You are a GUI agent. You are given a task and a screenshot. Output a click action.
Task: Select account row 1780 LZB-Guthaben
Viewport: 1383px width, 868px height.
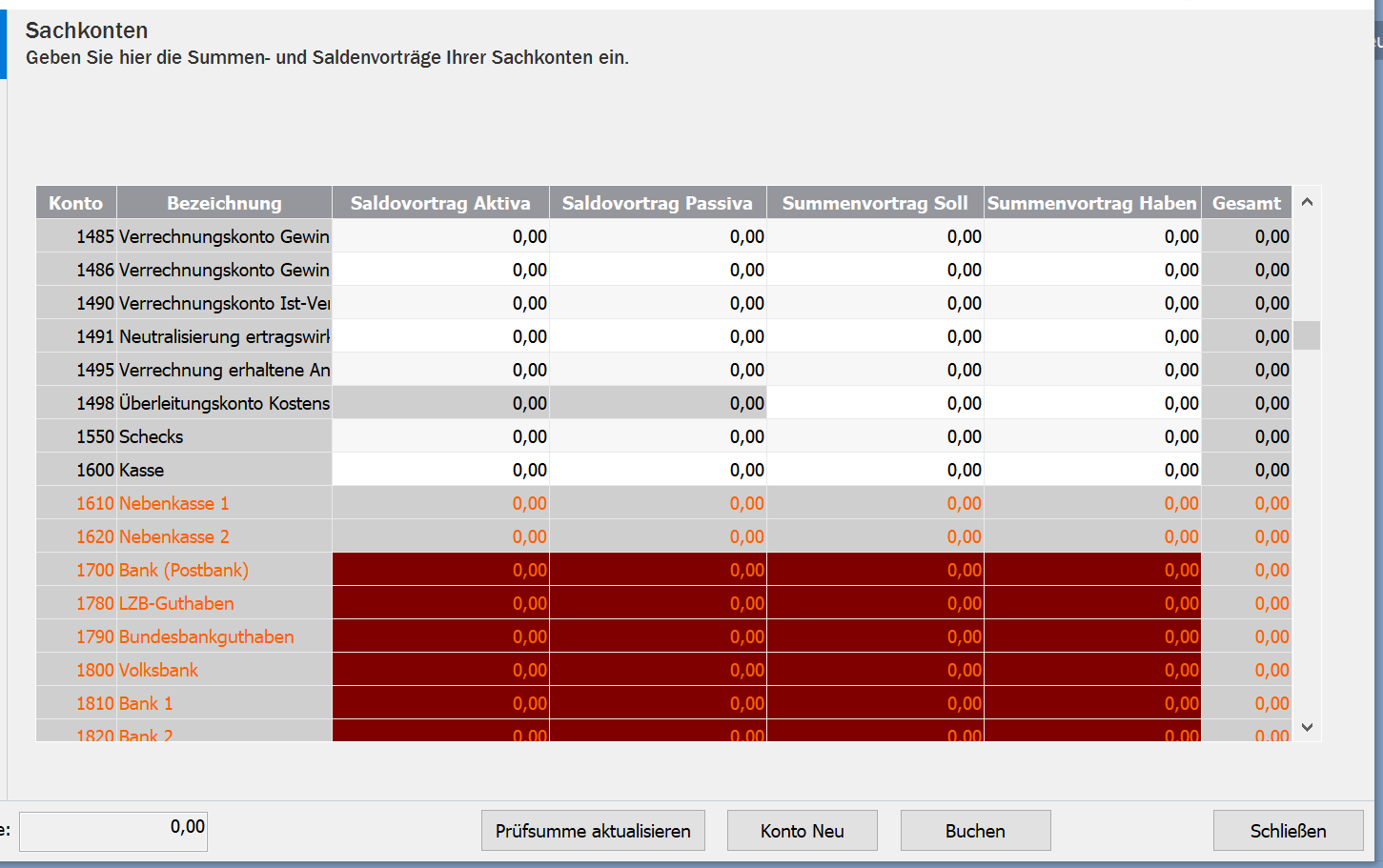[663, 603]
